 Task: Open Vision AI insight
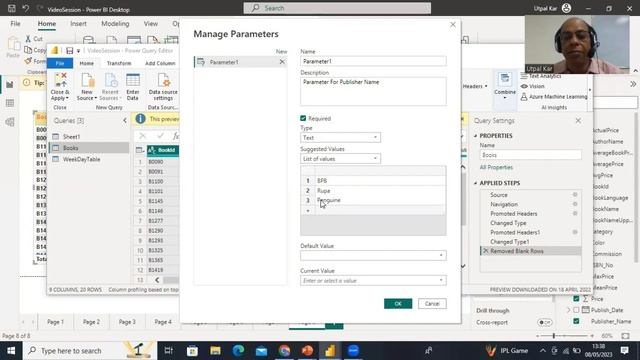coord(533,86)
